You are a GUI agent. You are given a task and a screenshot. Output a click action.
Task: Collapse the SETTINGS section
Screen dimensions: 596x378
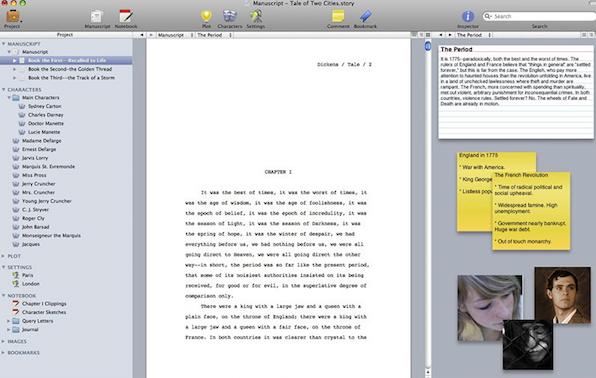coord(3,267)
